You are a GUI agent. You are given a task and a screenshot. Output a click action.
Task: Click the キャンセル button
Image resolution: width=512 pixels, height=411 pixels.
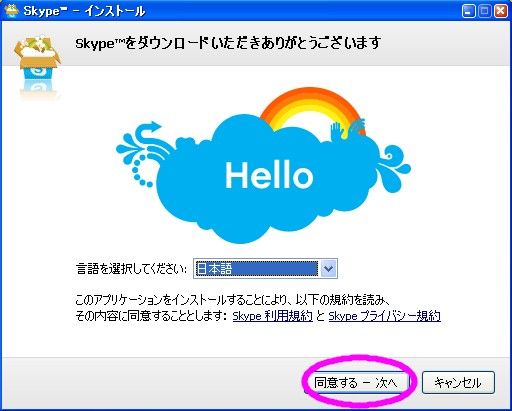coord(458,382)
